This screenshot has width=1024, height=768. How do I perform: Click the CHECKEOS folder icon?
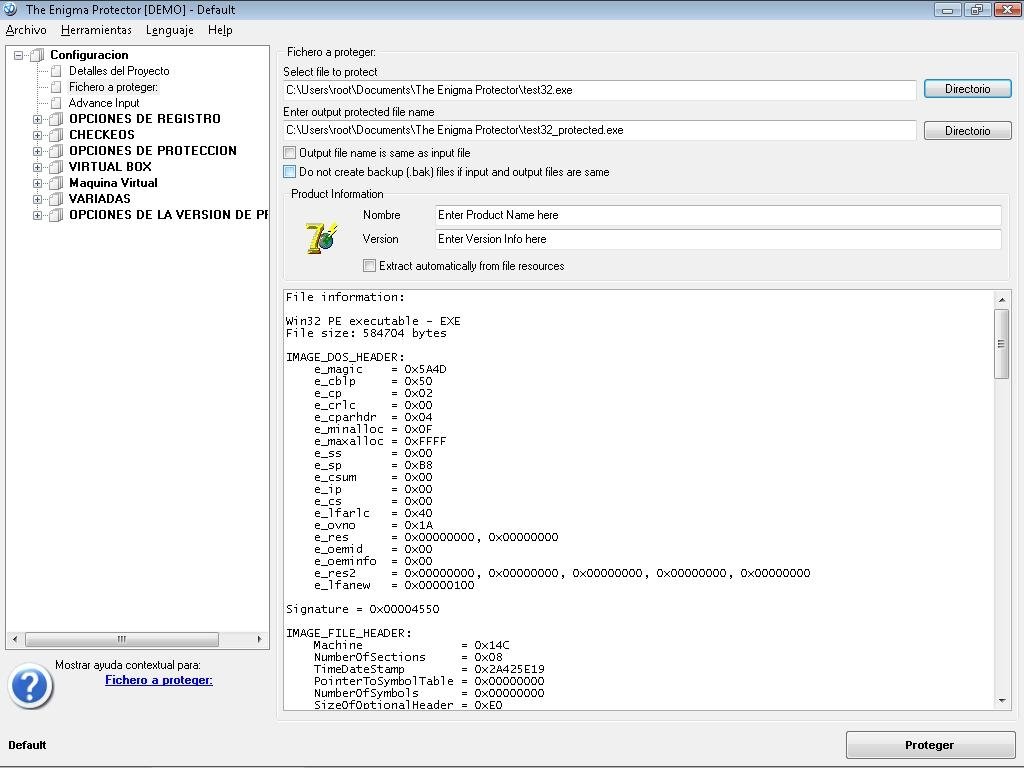coord(56,135)
